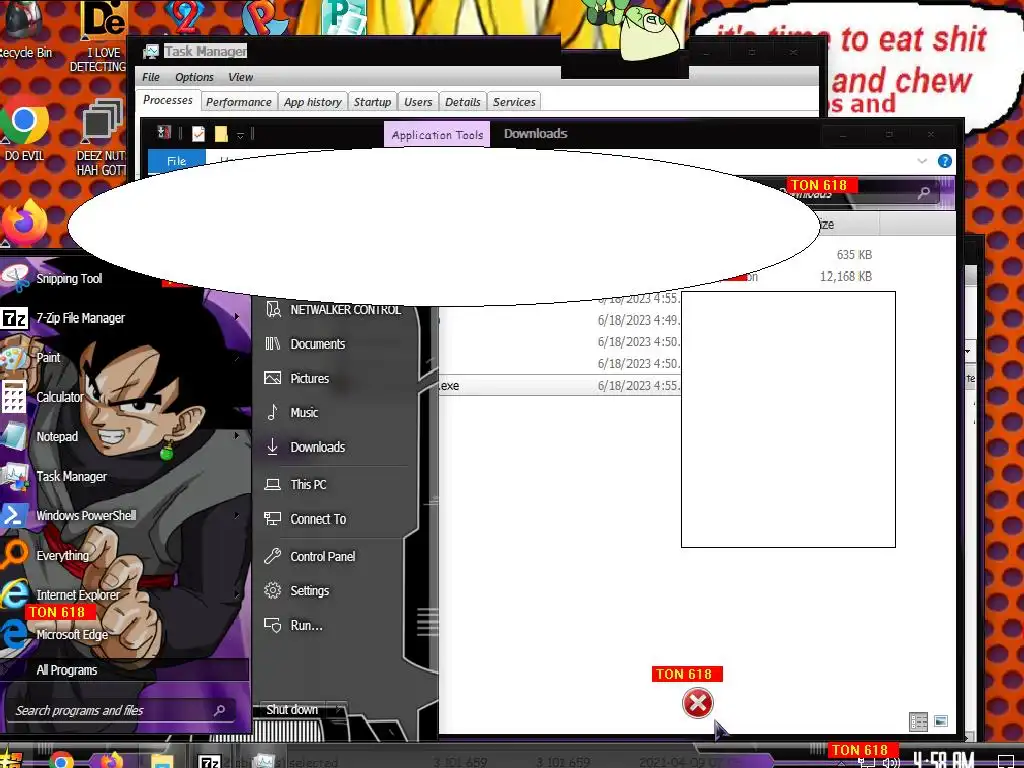1024x768 pixels.
Task: Expand the Explorer ribbon chevron
Action: pos(921,161)
